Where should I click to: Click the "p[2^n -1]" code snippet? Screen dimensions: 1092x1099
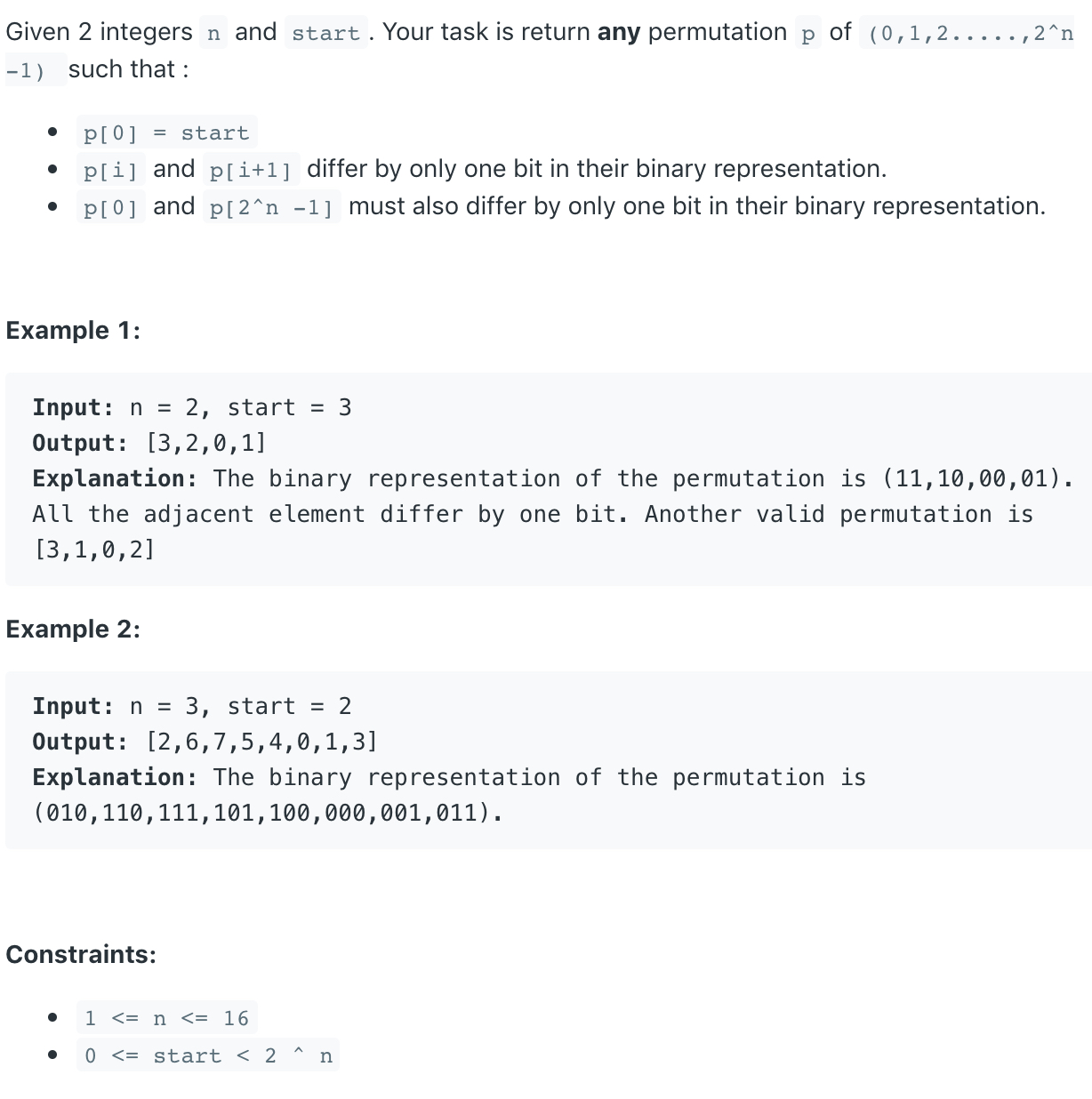click(x=271, y=207)
